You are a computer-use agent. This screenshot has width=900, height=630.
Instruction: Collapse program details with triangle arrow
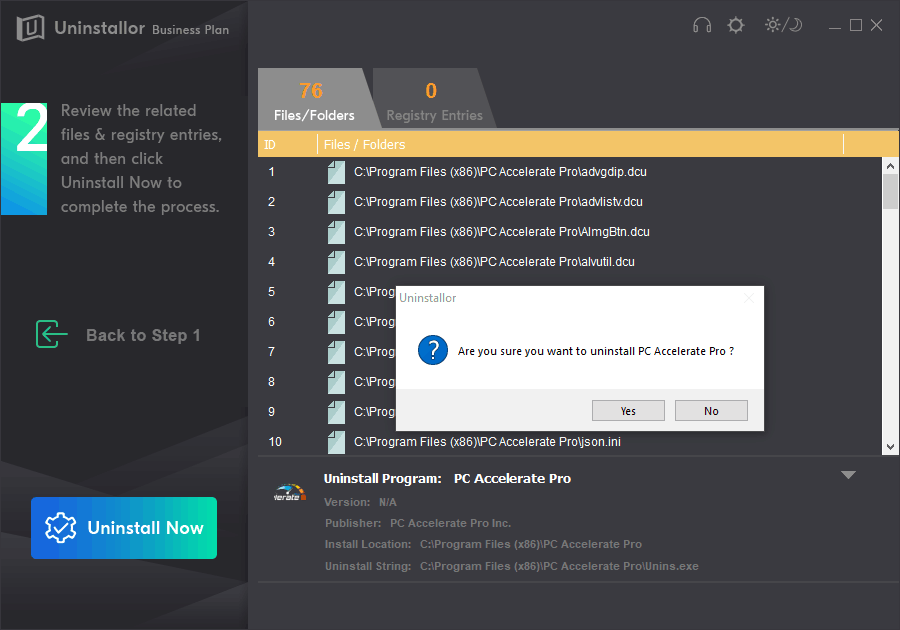tap(848, 475)
